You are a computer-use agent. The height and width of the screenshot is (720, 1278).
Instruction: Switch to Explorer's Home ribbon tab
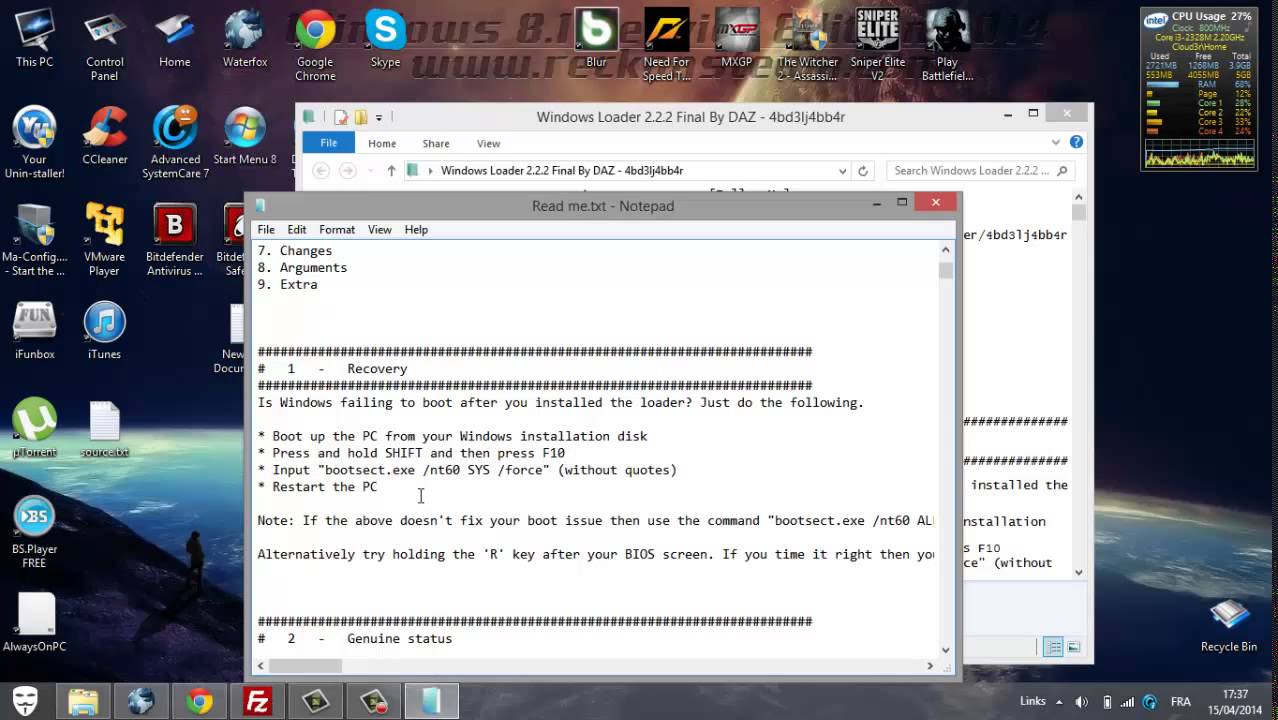click(x=382, y=143)
